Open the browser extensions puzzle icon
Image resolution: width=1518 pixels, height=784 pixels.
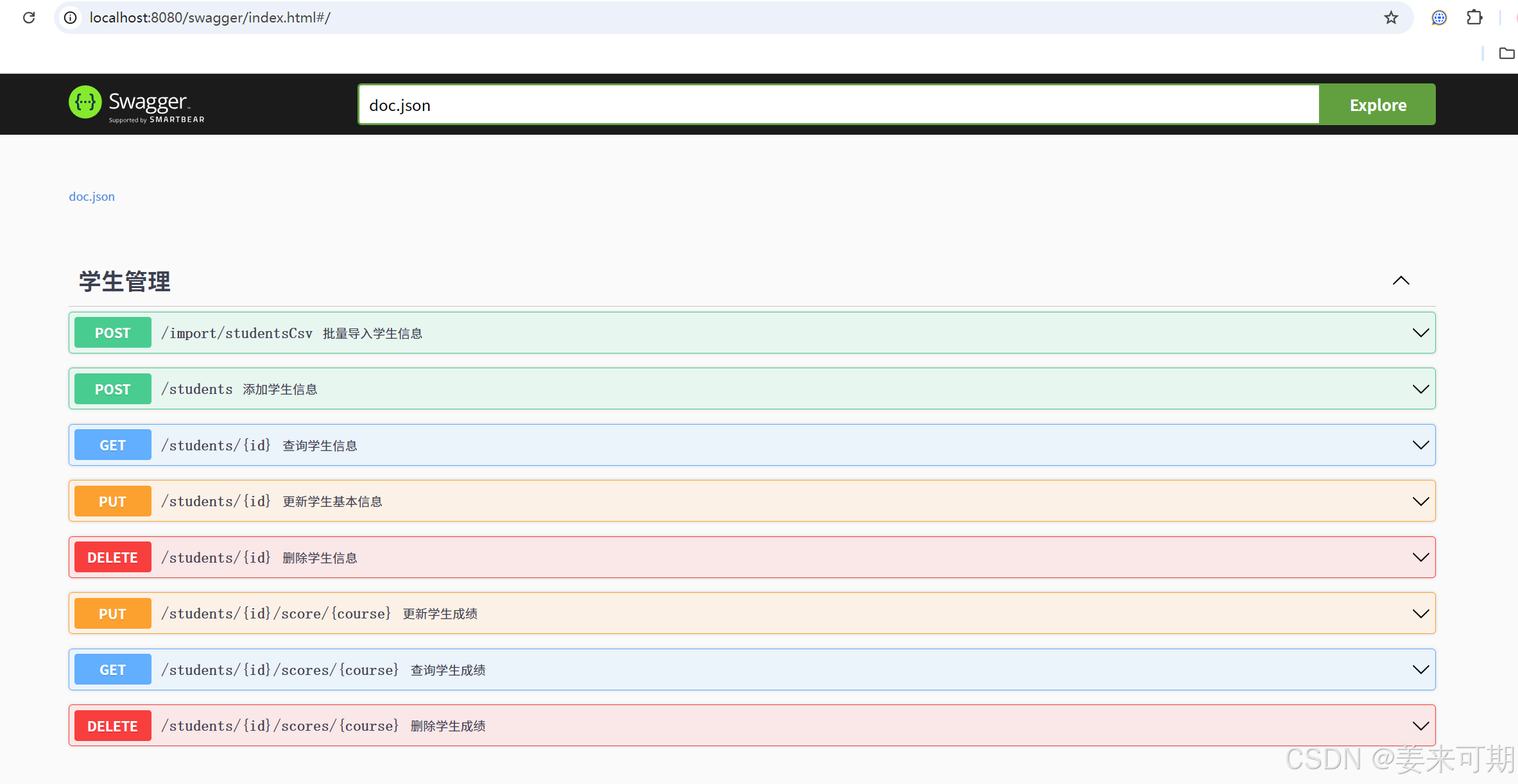[x=1474, y=17]
